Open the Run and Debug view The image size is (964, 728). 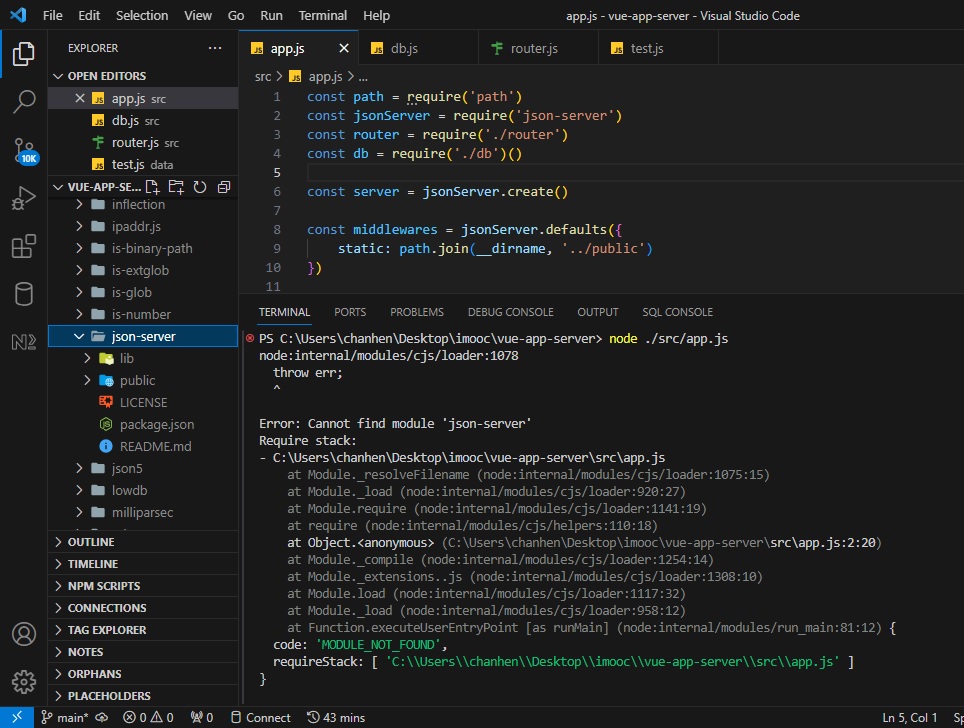click(24, 198)
